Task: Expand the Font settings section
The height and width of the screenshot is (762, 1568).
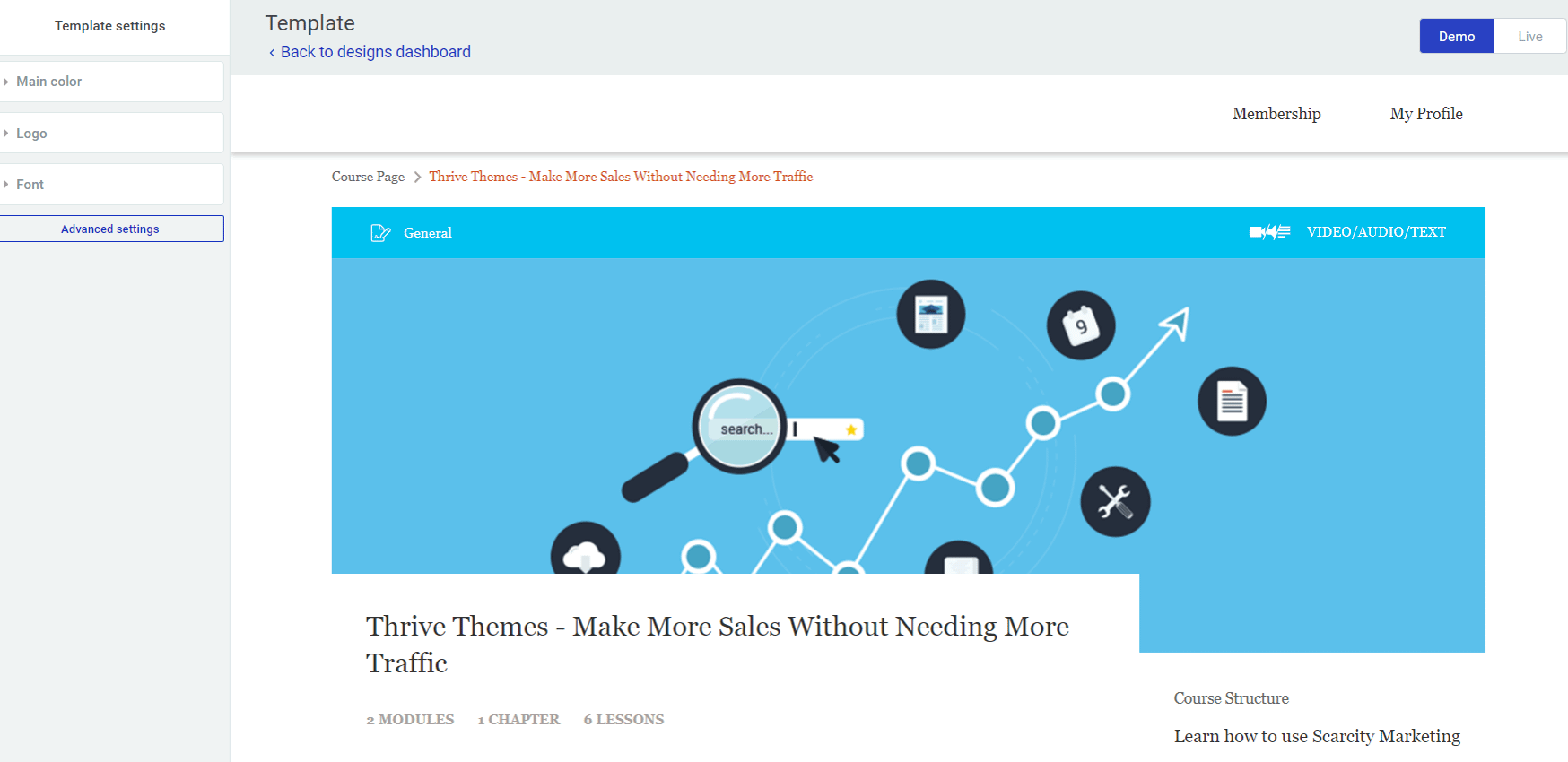Action: point(111,184)
